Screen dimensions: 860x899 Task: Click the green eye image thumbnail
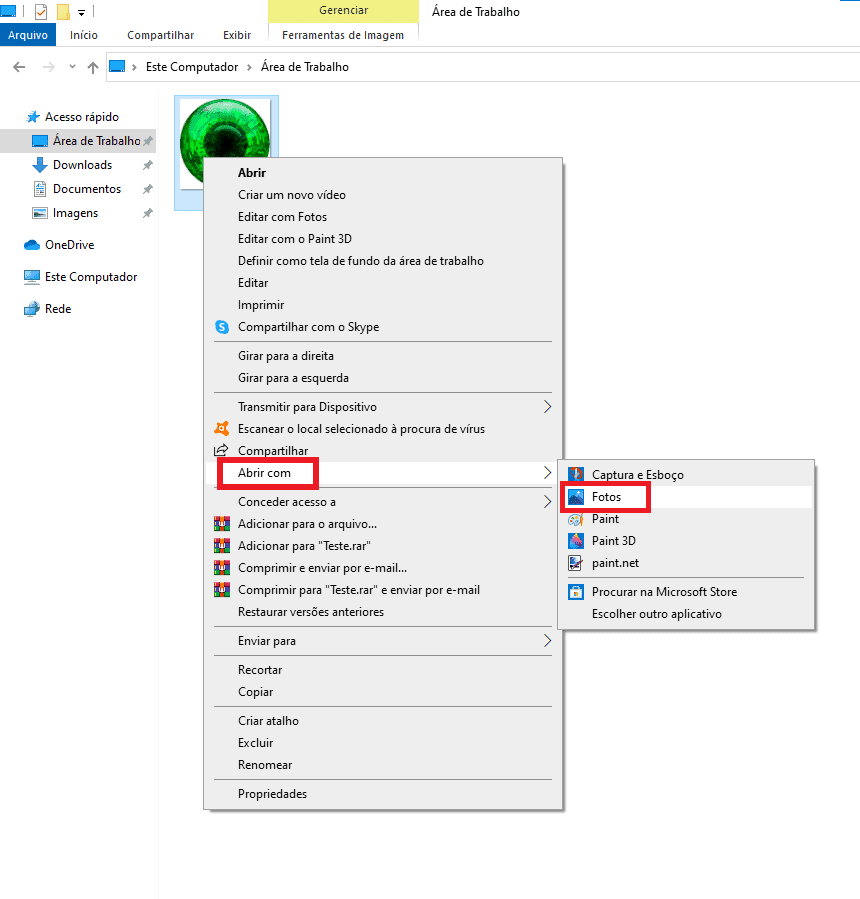click(226, 130)
